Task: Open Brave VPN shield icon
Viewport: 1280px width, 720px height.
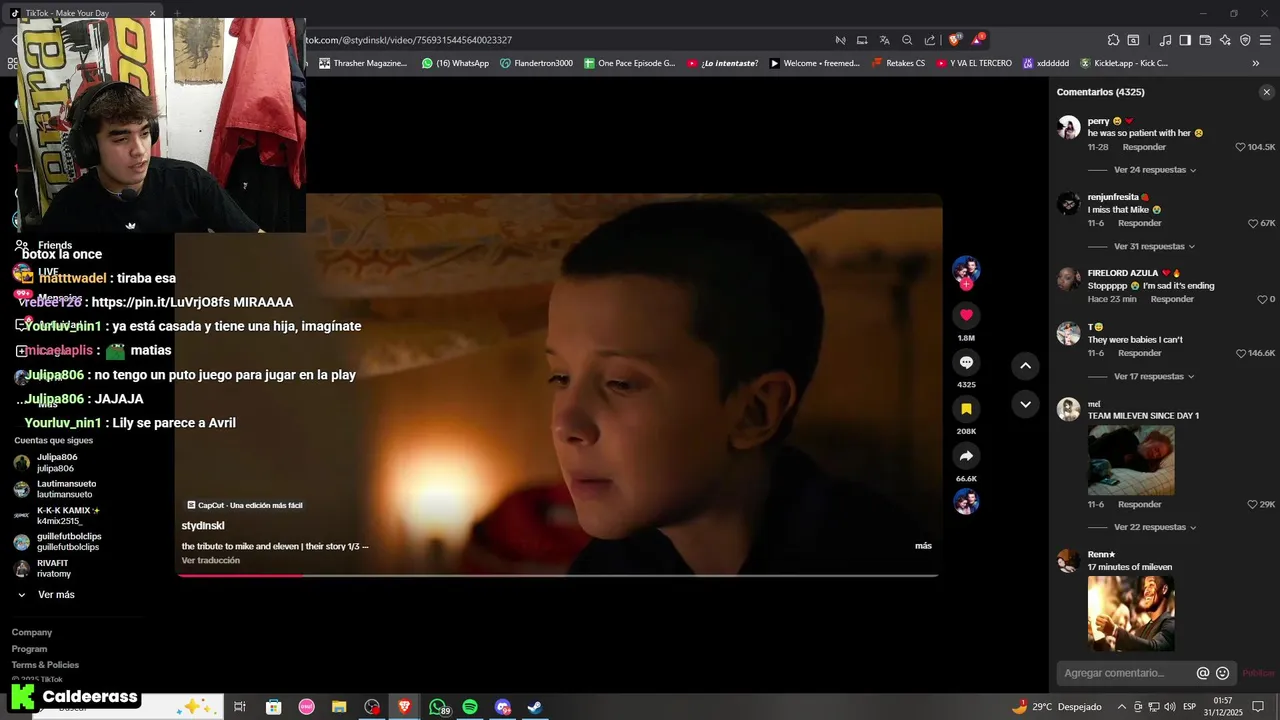Action: tap(1245, 40)
